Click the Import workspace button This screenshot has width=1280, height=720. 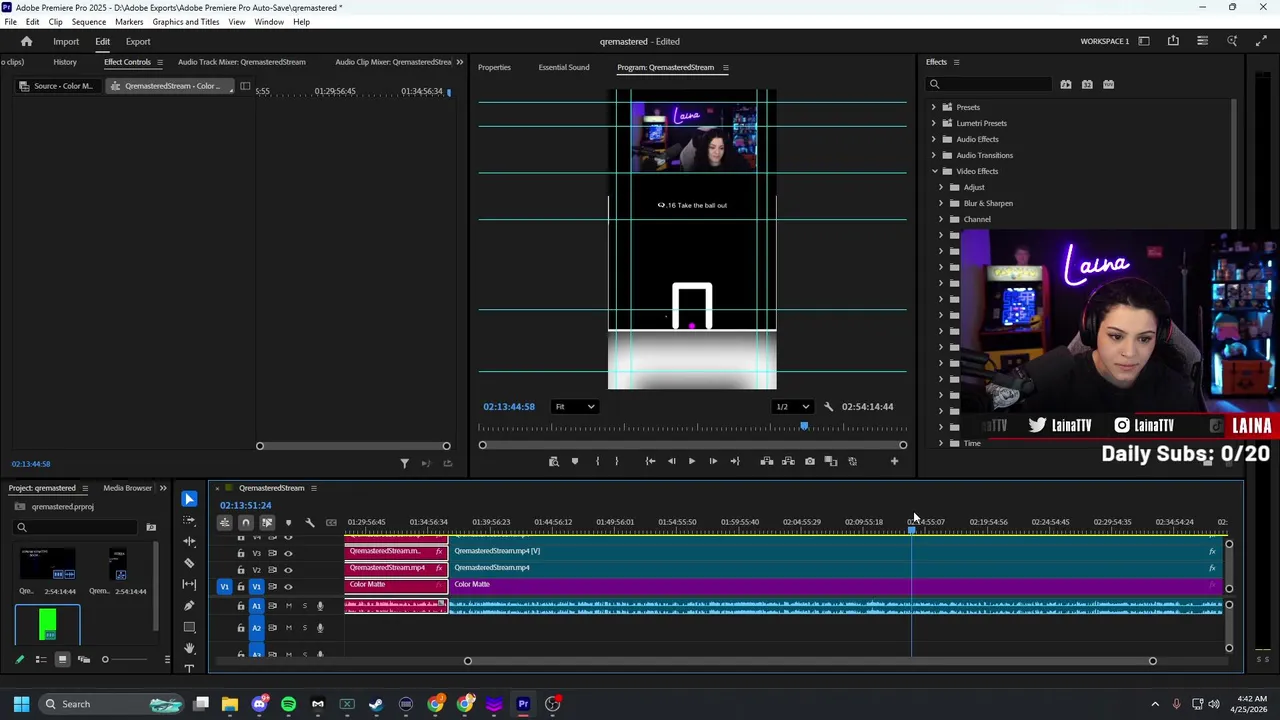[66, 41]
